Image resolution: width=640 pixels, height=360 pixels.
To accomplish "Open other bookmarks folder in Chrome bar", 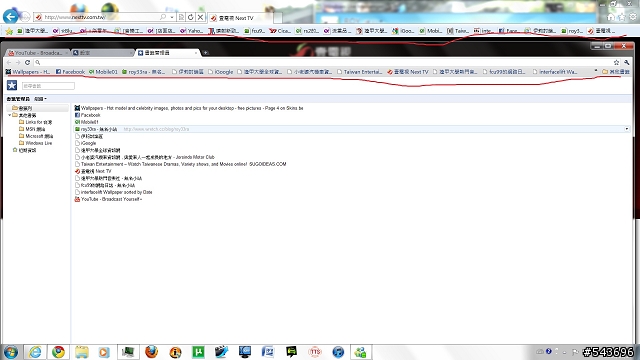I will click(x=616, y=72).
